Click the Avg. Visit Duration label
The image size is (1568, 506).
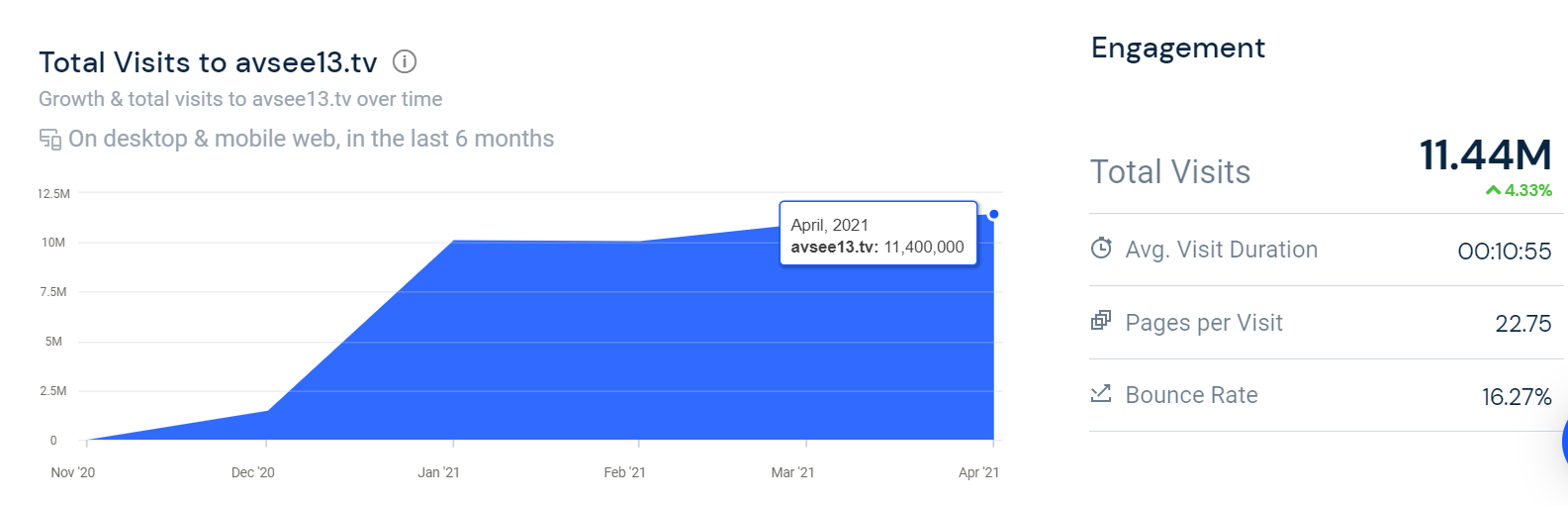pyautogui.click(x=1222, y=250)
